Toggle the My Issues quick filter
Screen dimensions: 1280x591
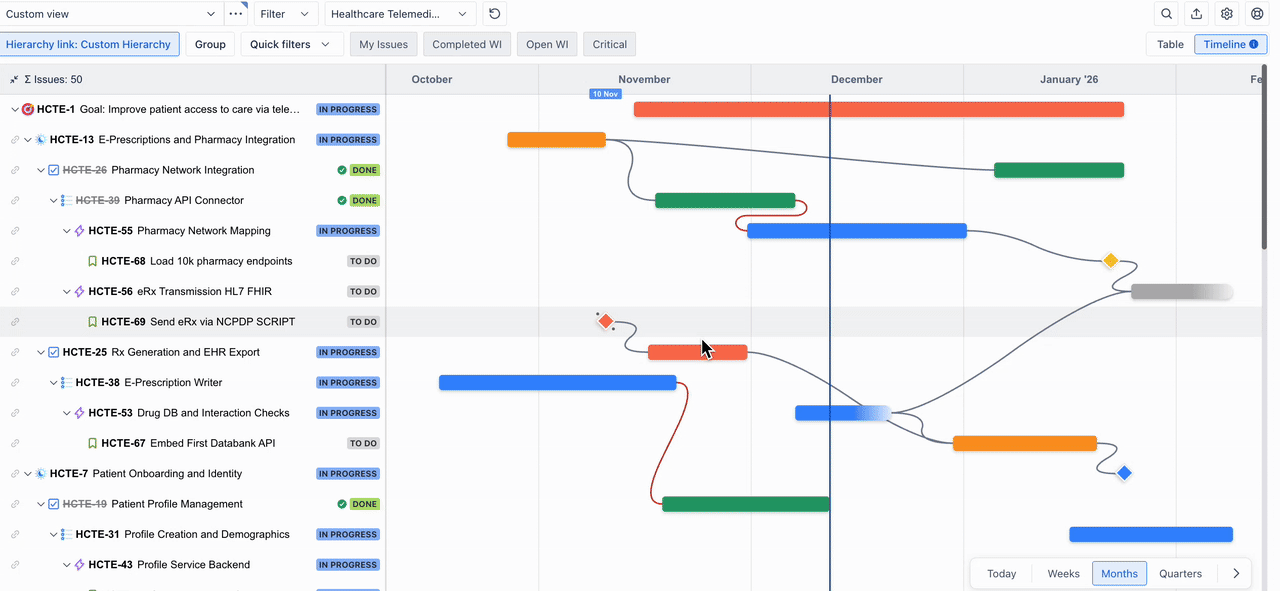[x=383, y=44]
